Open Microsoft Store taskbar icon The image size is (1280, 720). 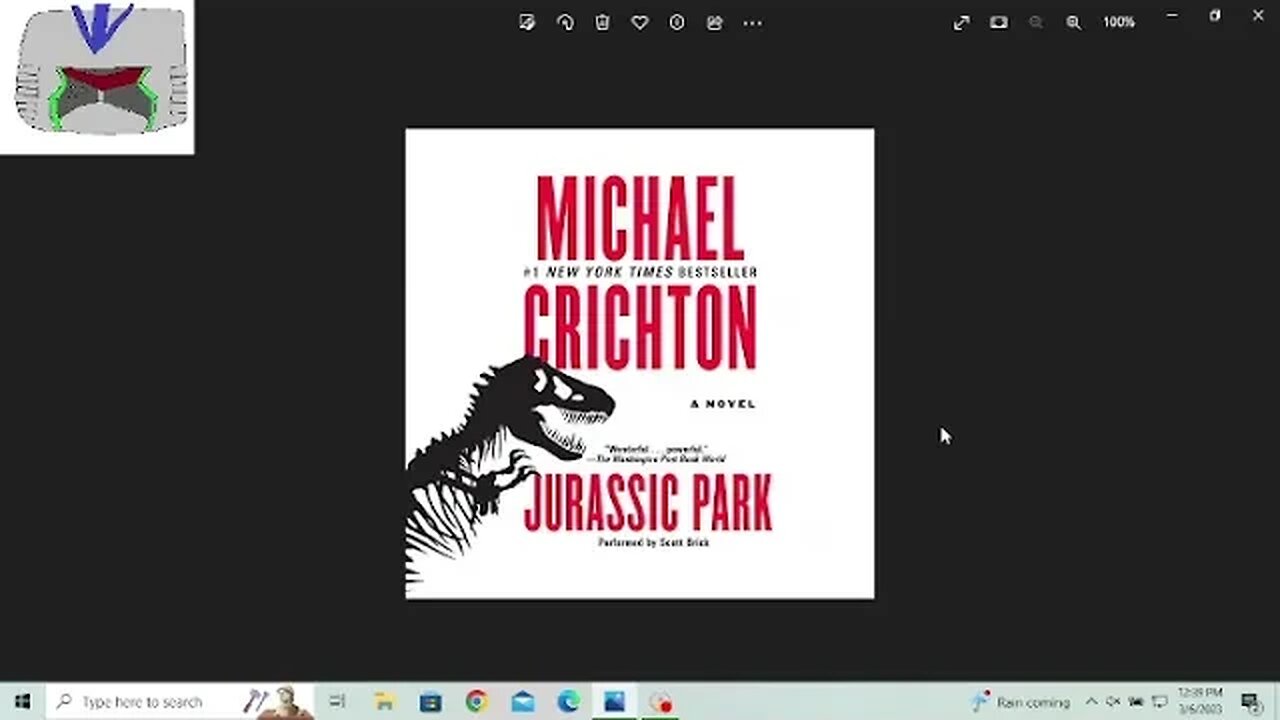click(430, 702)
